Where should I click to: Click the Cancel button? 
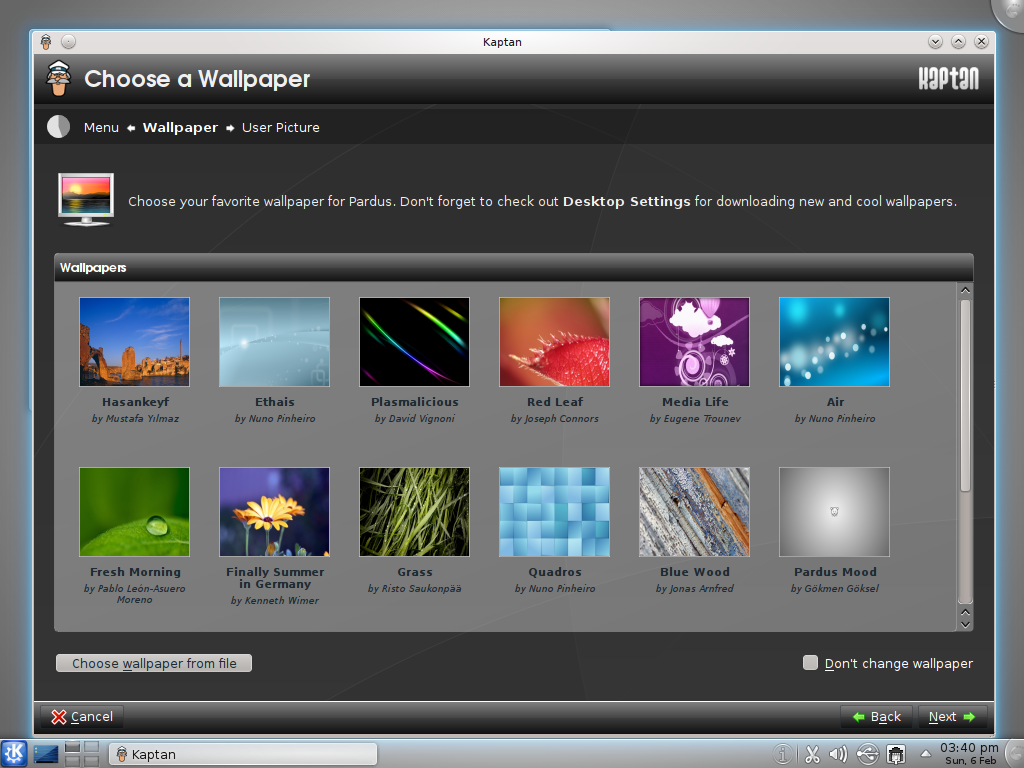click(82, 716)
